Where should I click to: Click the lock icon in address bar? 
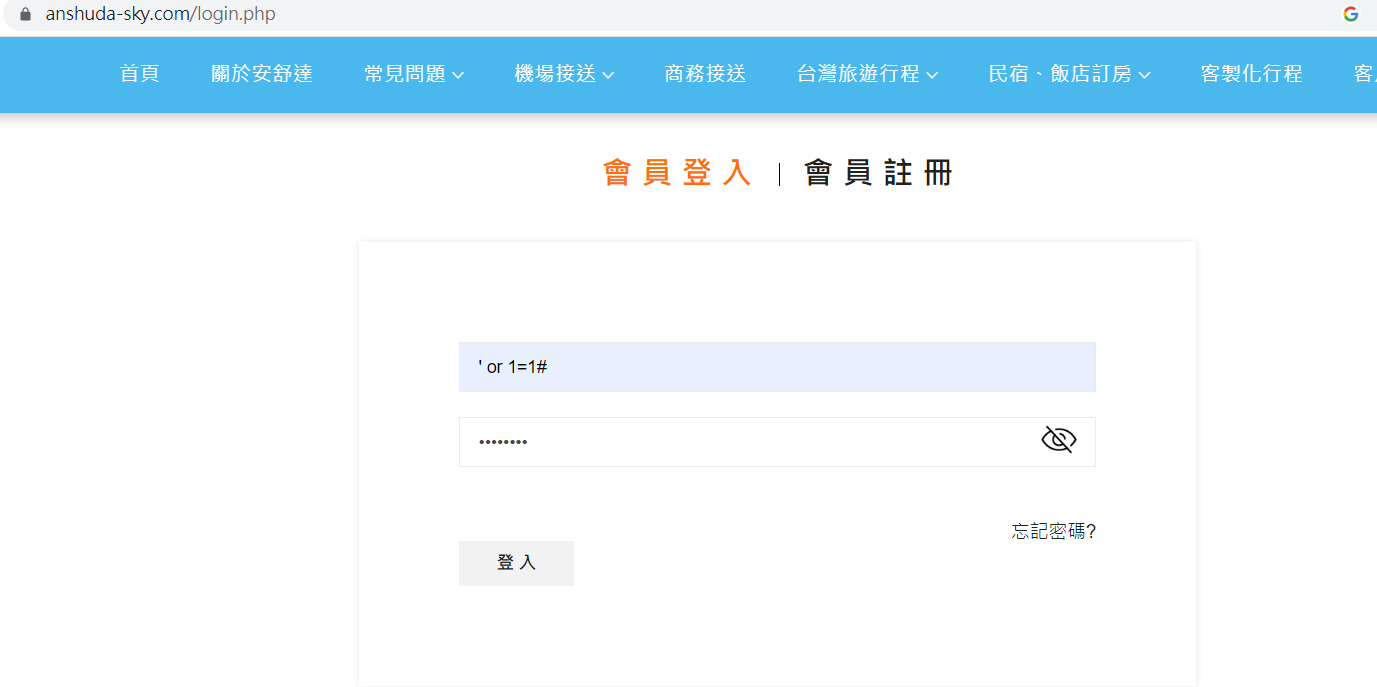(x=25, y=14)
